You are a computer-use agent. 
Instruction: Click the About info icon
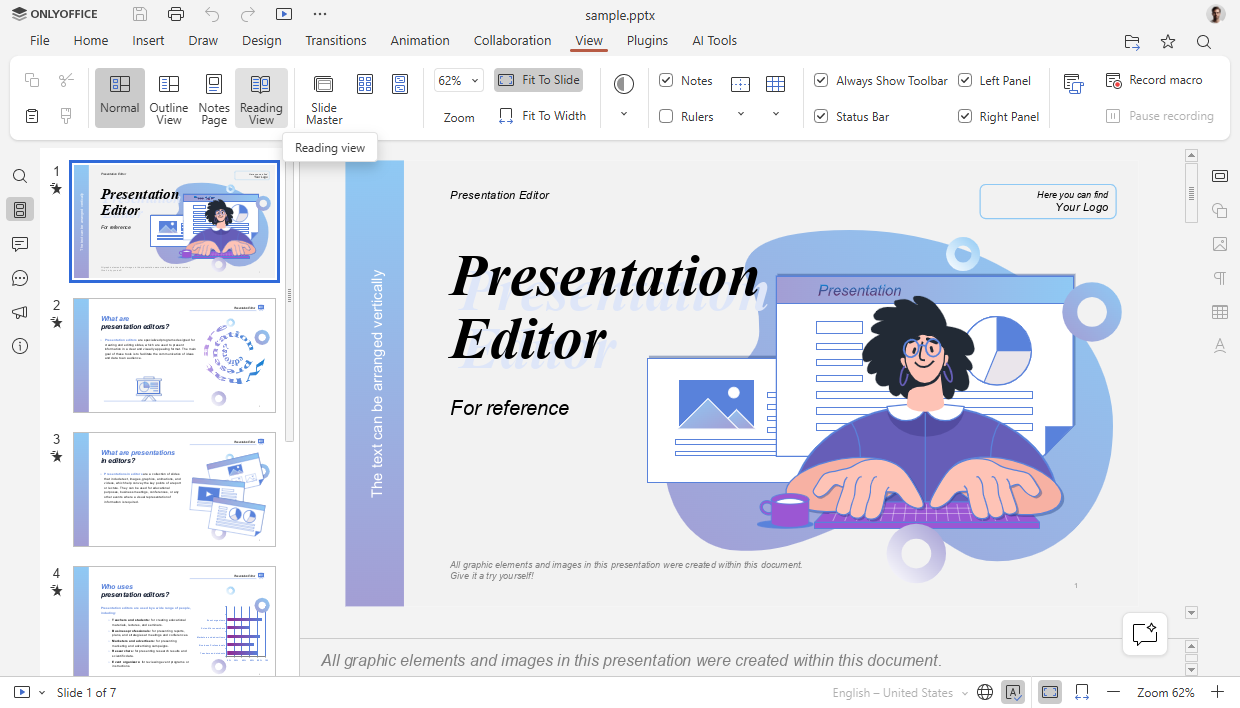20,346
